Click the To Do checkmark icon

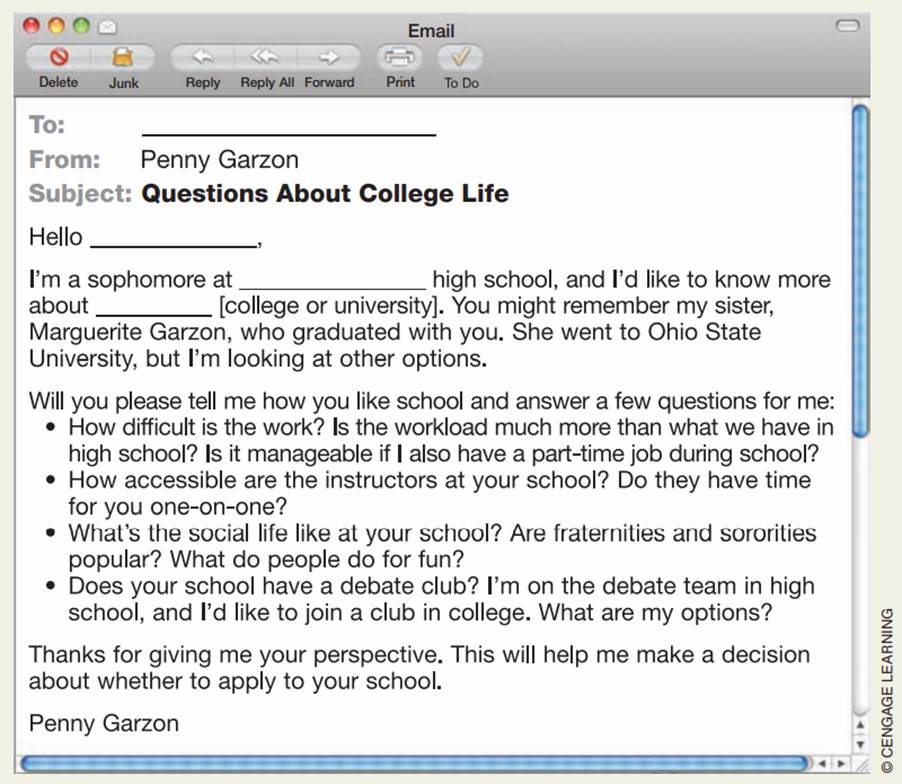461,57
